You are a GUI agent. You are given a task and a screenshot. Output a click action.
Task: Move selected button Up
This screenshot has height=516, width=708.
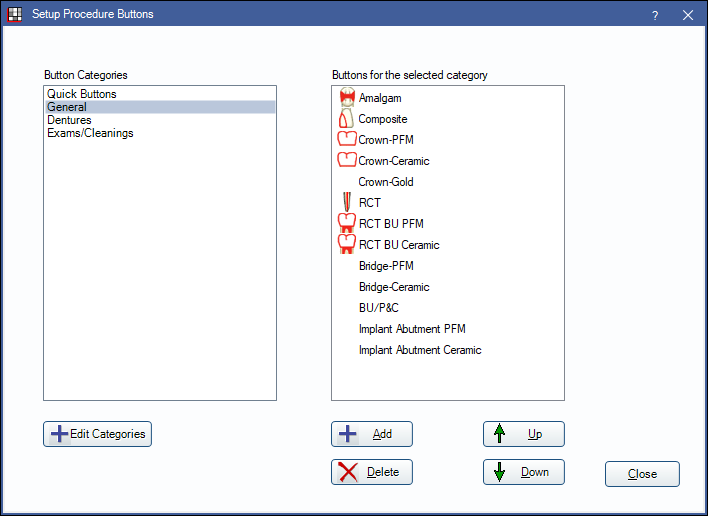tap(524, 434)
